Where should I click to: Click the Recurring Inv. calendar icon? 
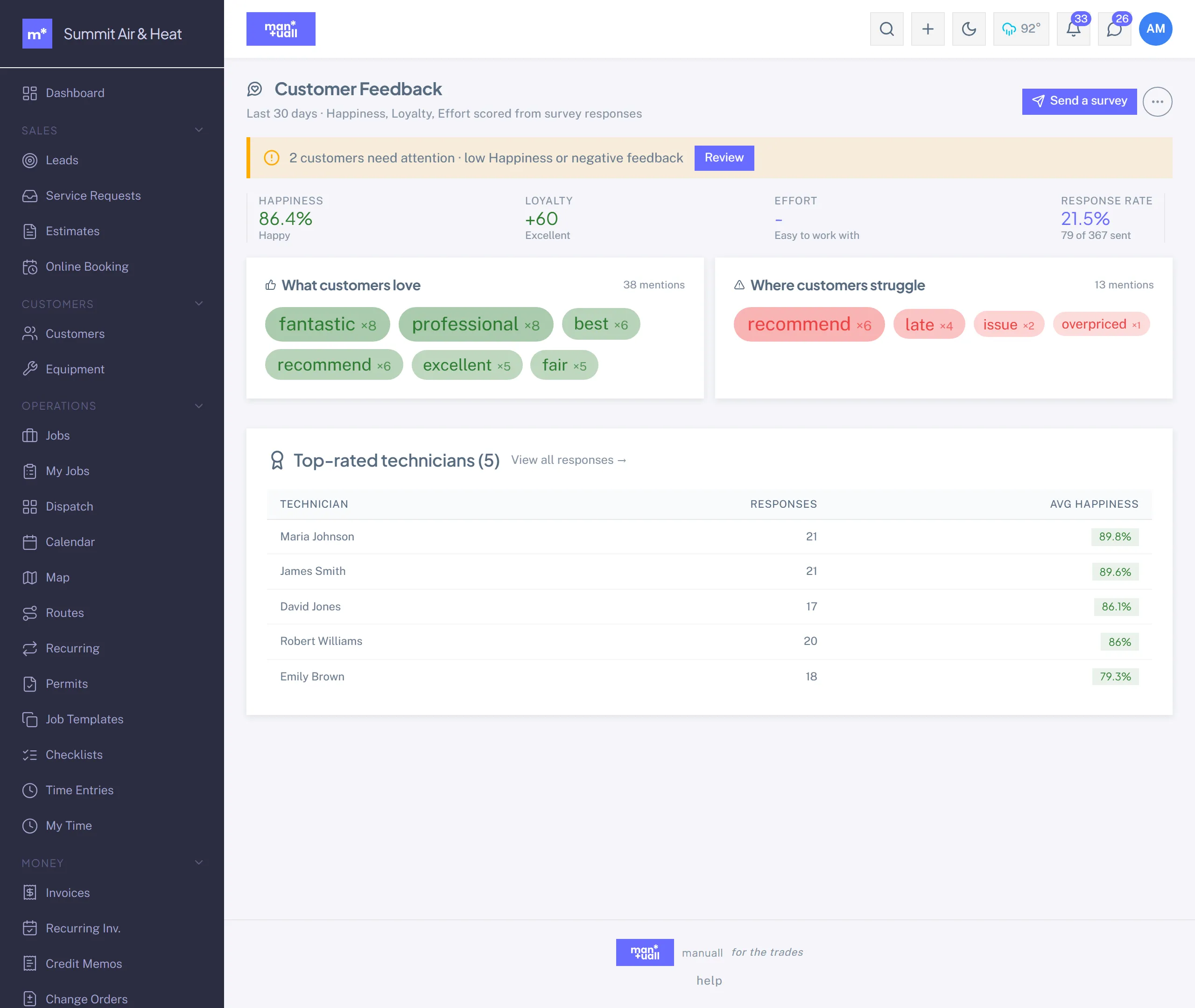pyautogui.click(x=30, y=928)
